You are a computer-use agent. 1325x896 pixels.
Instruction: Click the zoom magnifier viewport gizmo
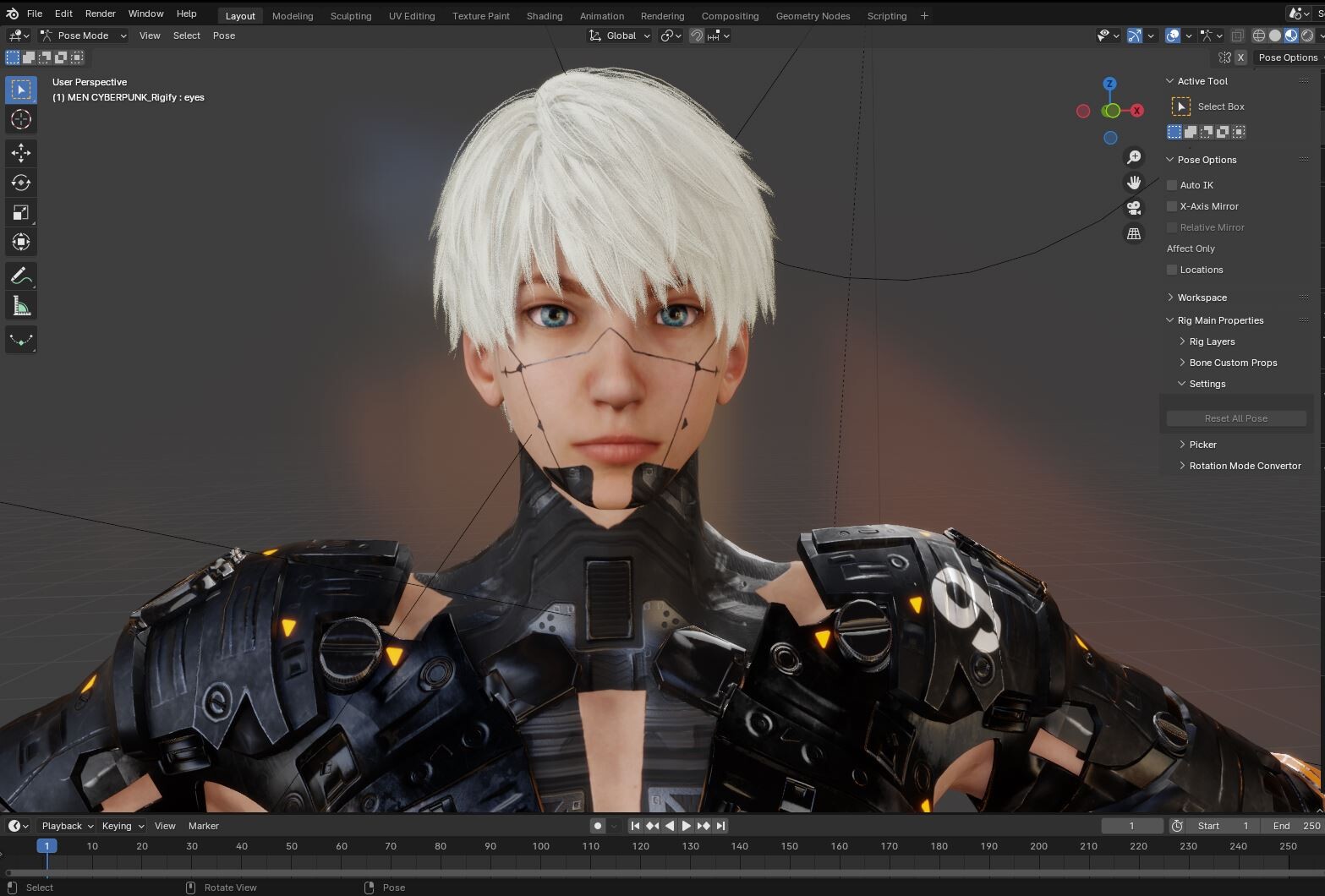pyautogui.click(x=1134, y=157)
